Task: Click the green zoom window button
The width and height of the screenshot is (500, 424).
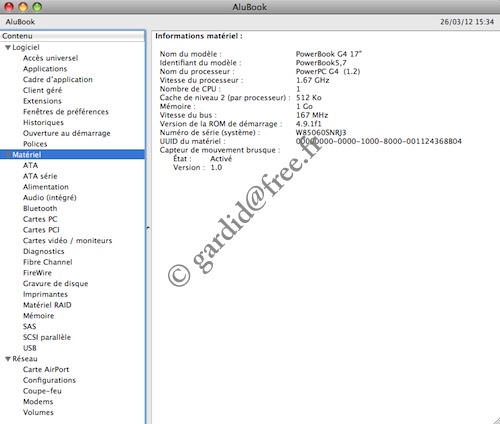Action: pos(37,7)
